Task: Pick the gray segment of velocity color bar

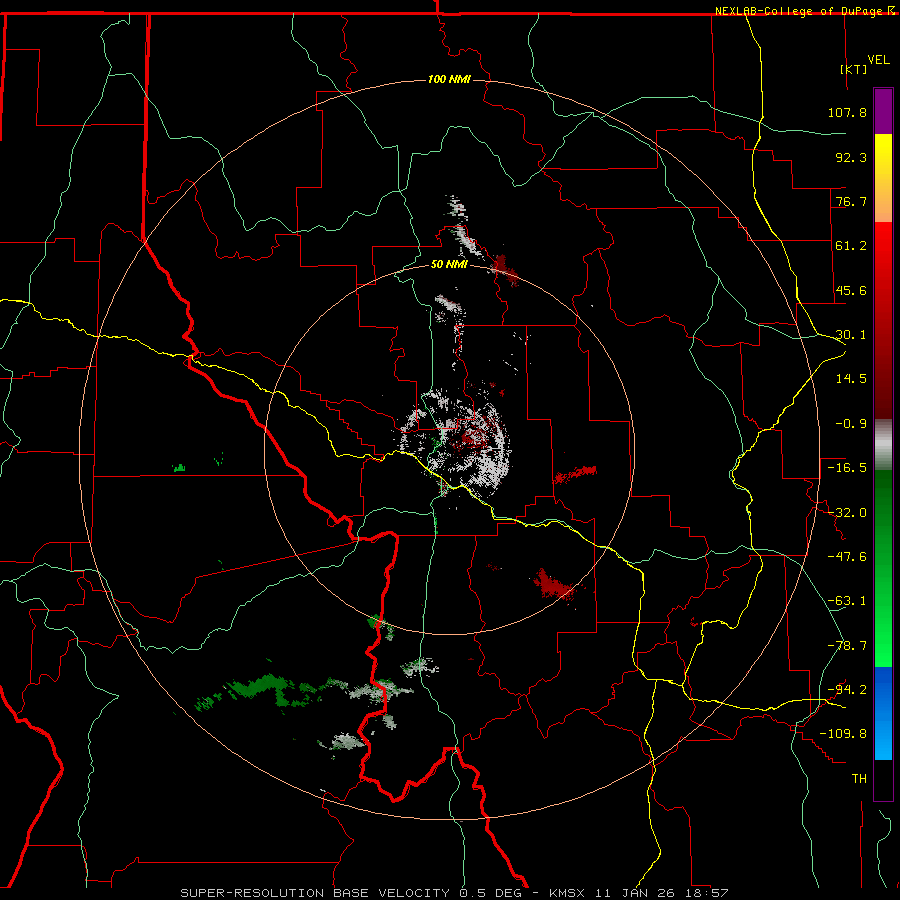Action: [x=883, y=445]
